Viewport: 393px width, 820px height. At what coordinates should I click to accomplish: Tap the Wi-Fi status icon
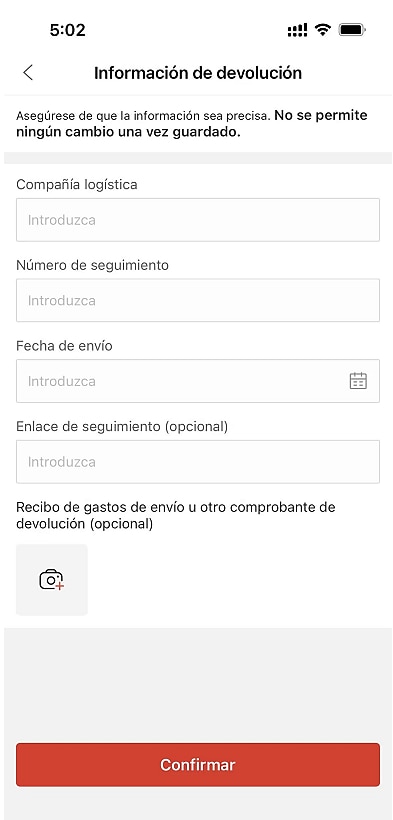click(323, 30)
